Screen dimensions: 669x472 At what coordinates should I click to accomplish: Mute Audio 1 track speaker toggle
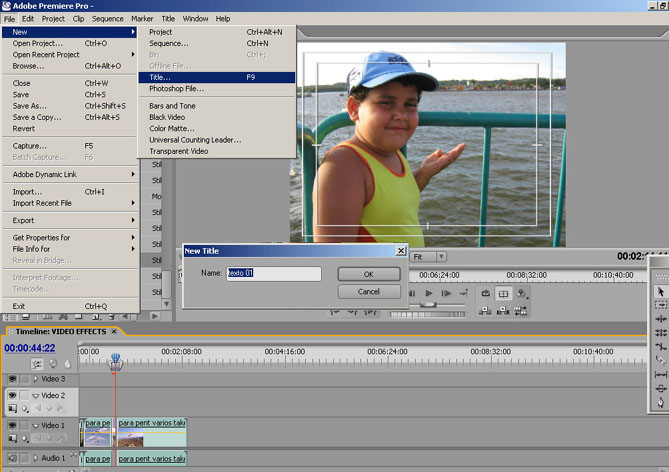tap(12, 458)
